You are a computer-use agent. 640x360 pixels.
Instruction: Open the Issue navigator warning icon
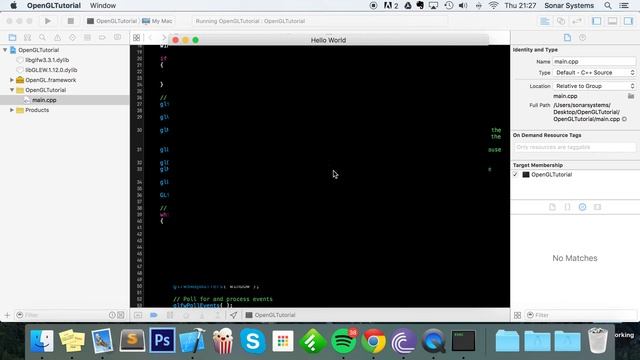point(57,38)
